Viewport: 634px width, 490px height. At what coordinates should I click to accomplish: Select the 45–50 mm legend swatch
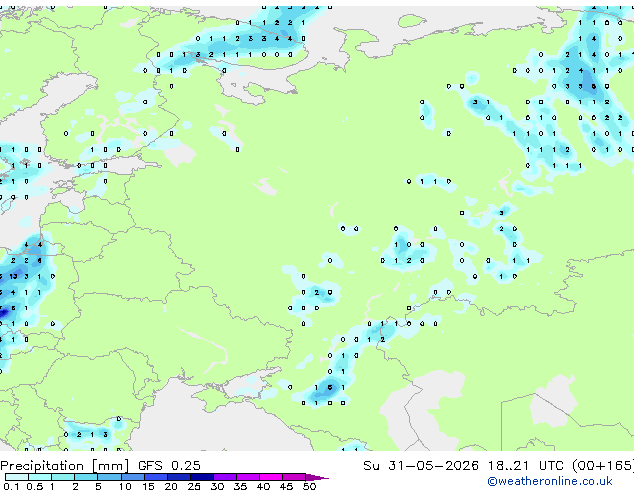294,477
